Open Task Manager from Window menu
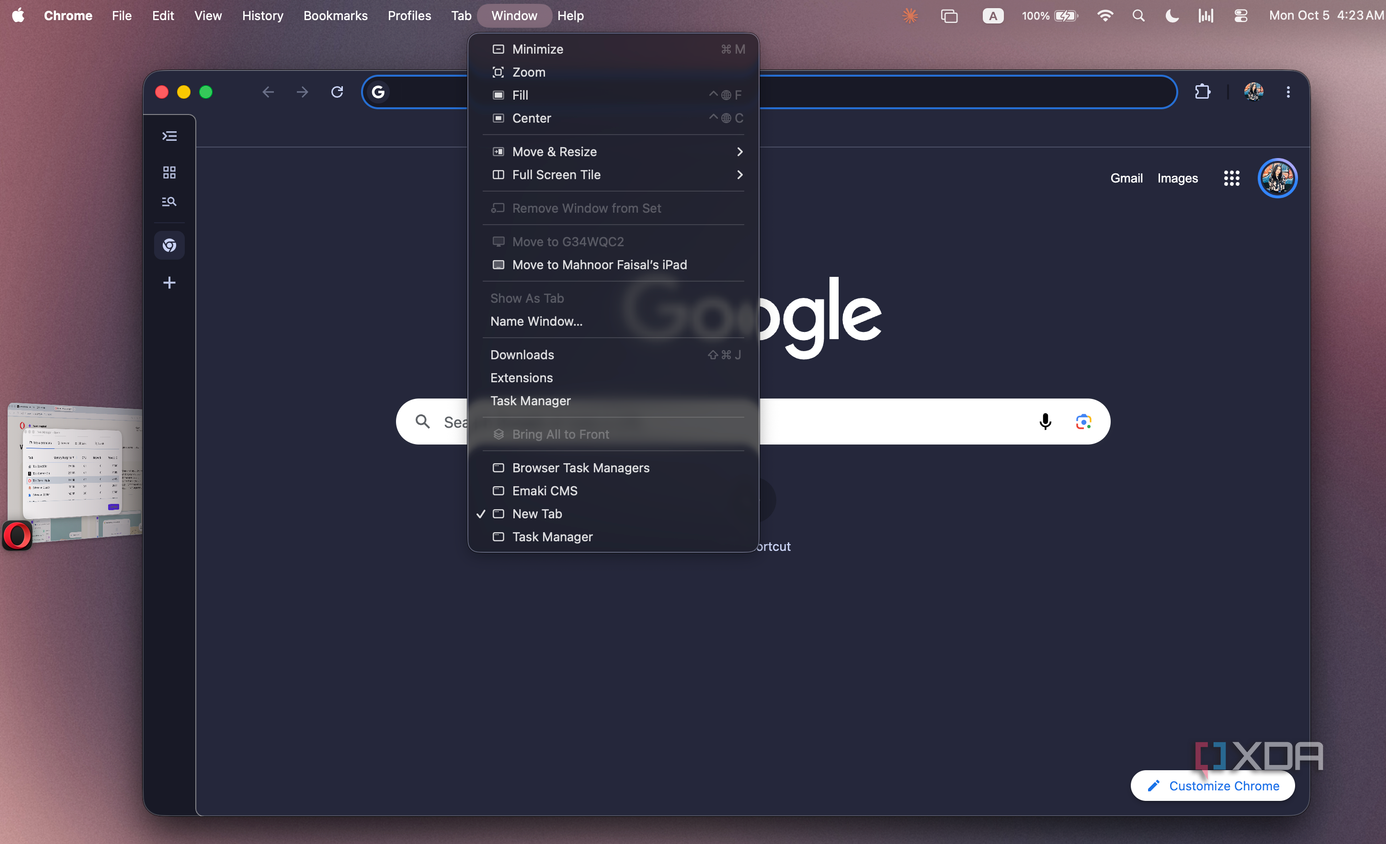This screenshot has height=844, width=1386. pos(613,401)
